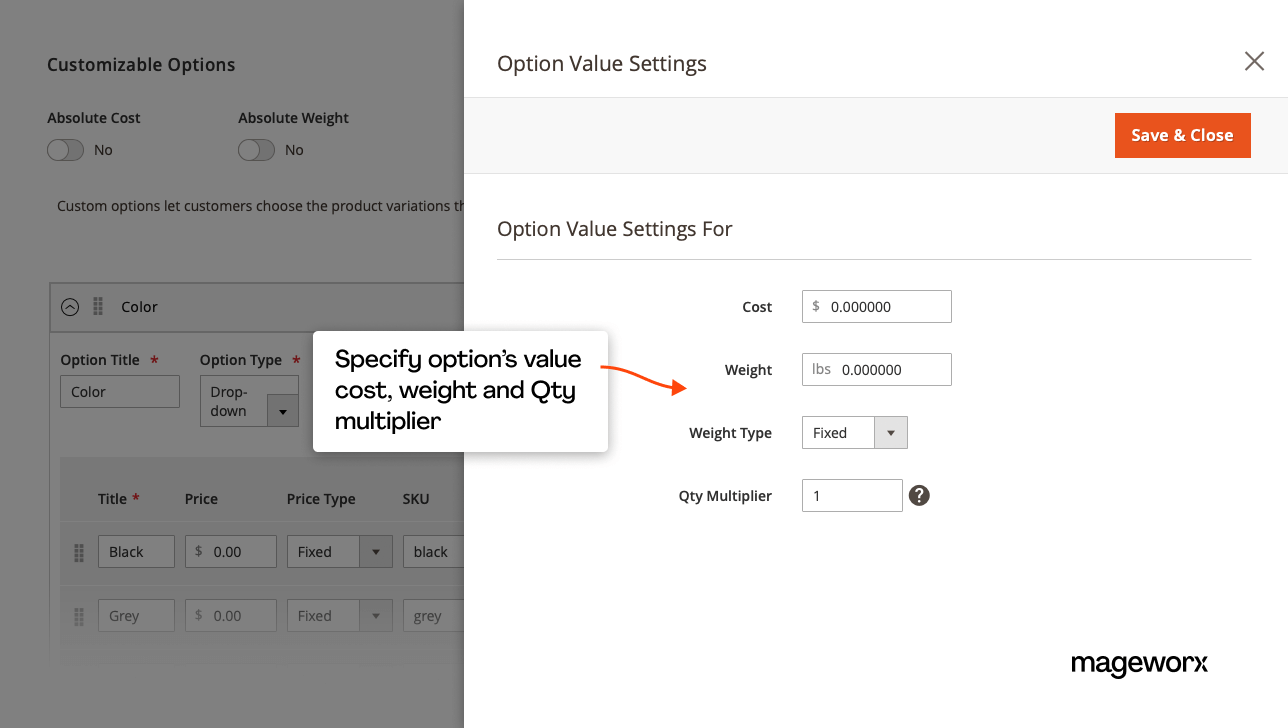Click inside the Weight input field
This screenshot has height=728, width=1288.
(876, 369)
